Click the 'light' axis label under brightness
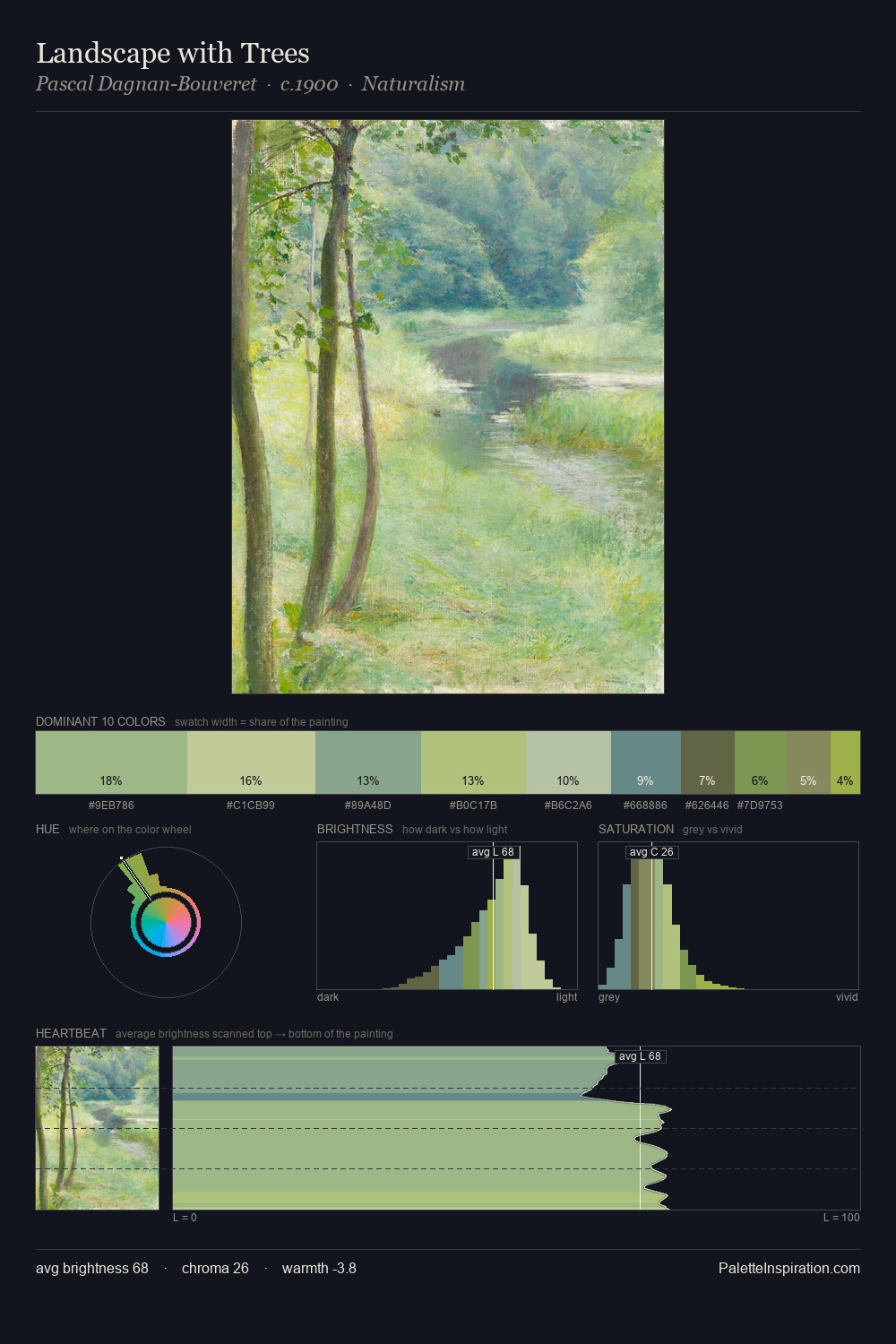 click(567, 997)
